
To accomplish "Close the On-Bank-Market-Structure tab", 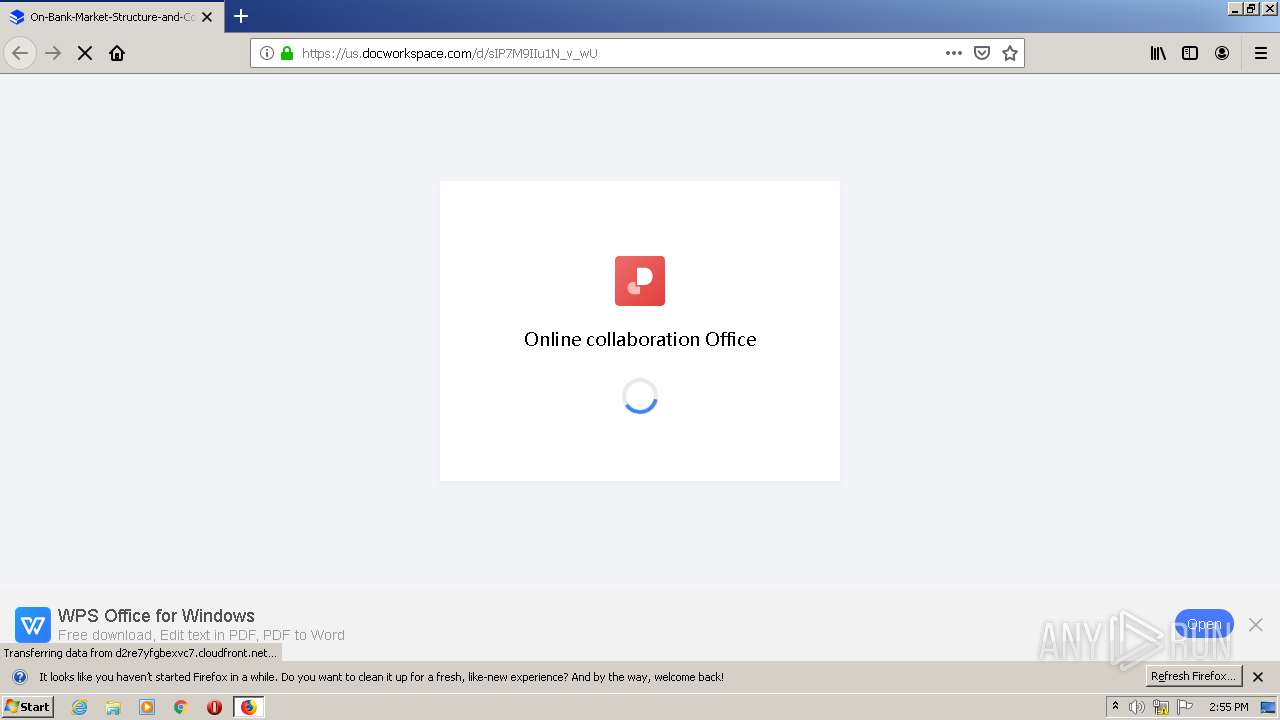I will point(207,17).
